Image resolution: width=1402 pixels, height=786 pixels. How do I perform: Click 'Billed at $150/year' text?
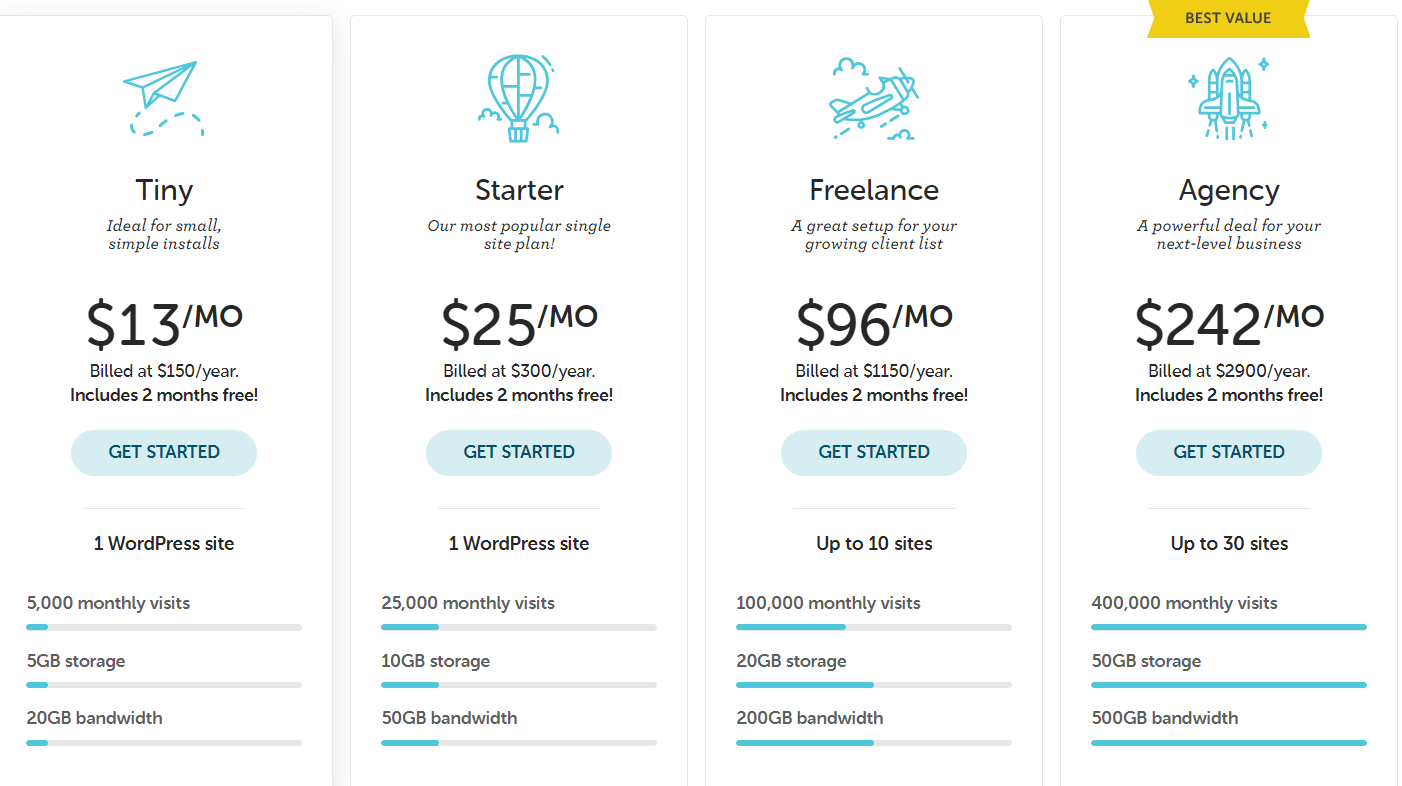coord(164,371)
